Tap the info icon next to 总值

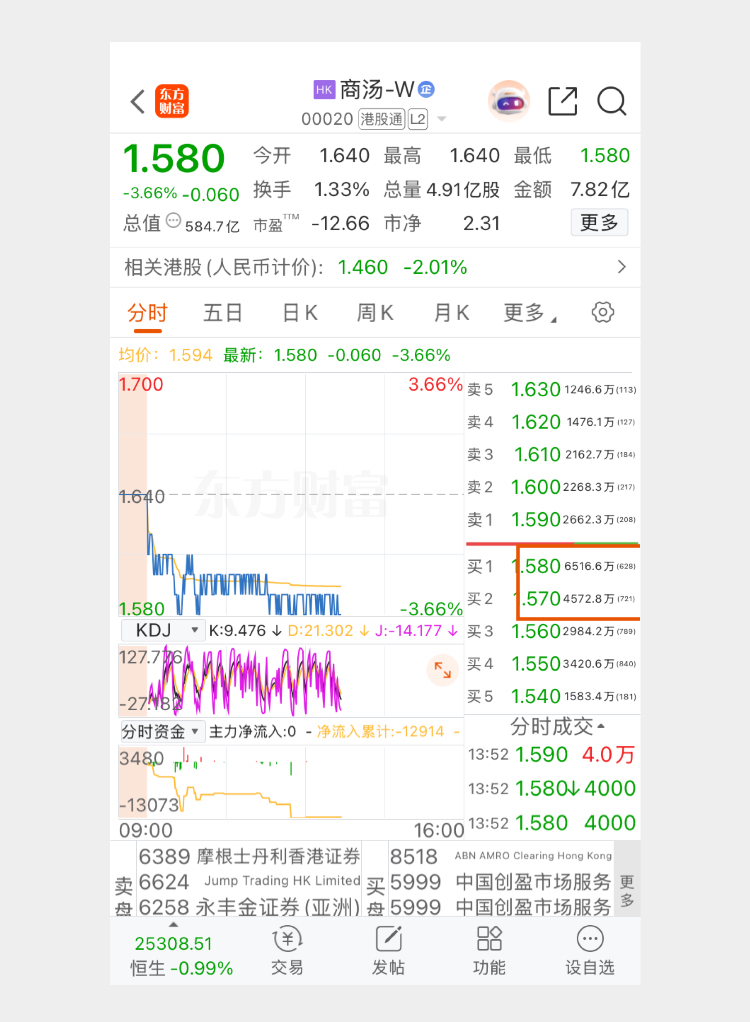point(173,220)
